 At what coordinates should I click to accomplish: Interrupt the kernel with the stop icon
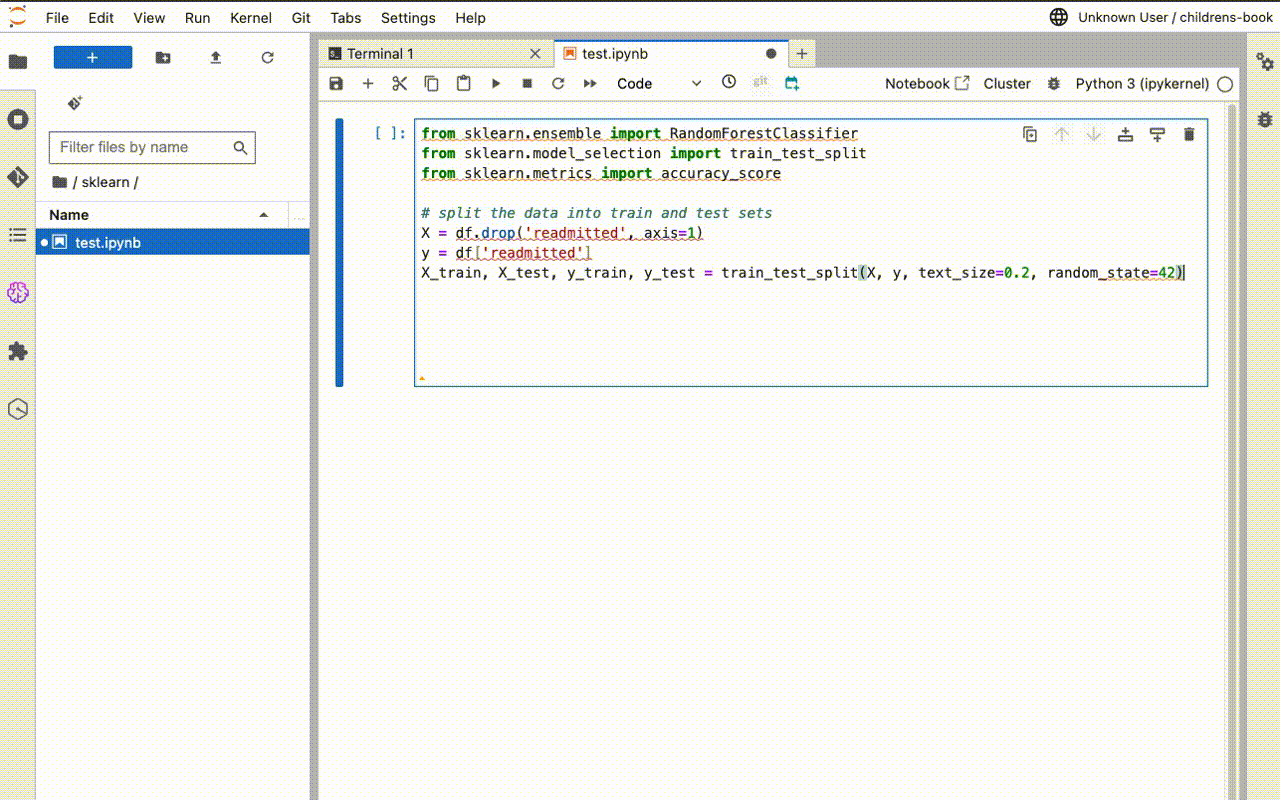[527, 84]
